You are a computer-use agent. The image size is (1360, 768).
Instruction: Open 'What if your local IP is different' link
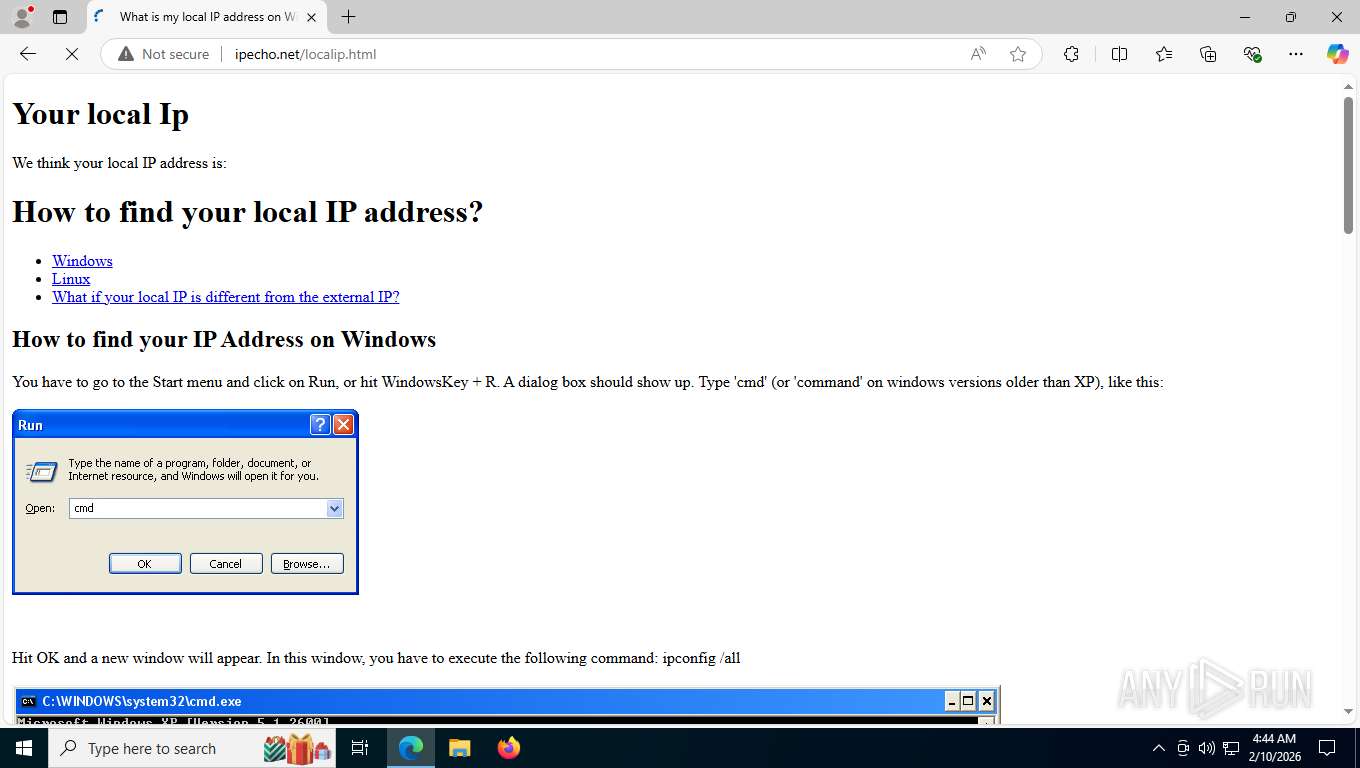click(226, 297)
